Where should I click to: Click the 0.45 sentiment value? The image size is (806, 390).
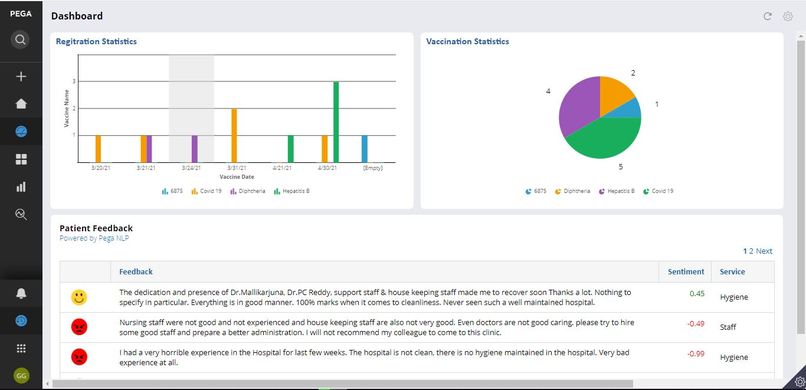point(697,294)
